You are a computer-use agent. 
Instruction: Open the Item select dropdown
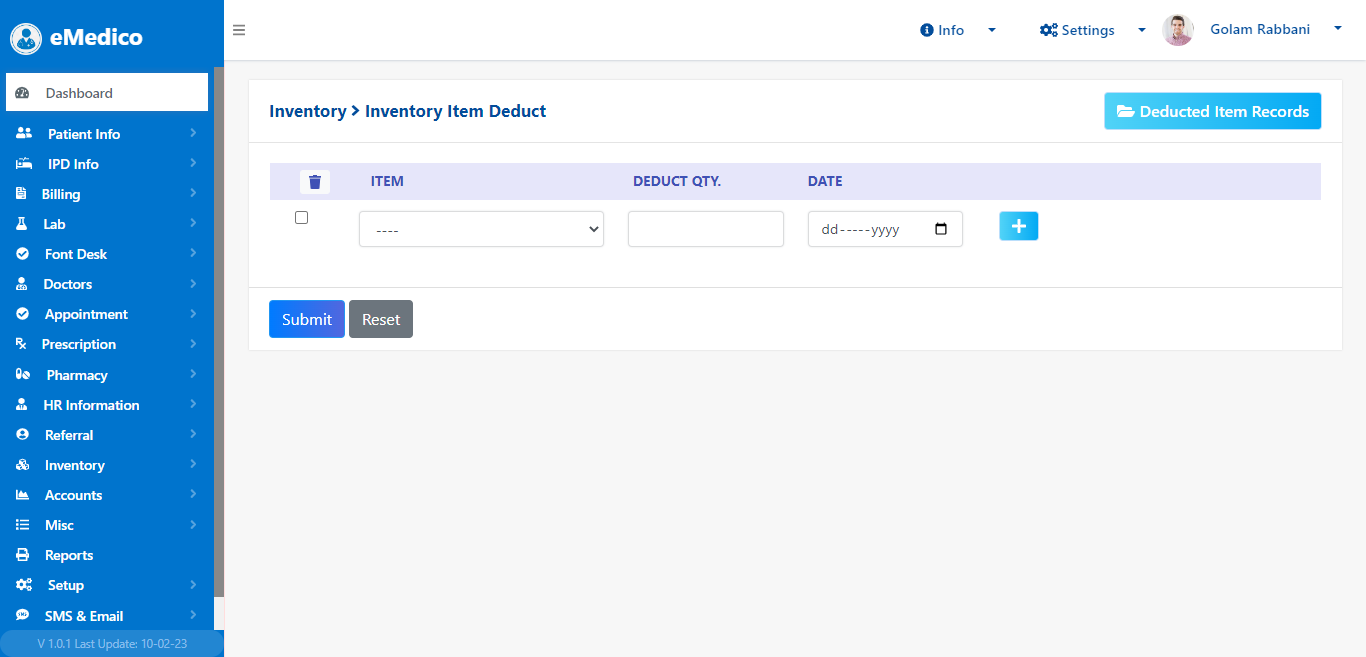[x=481, y=229]
